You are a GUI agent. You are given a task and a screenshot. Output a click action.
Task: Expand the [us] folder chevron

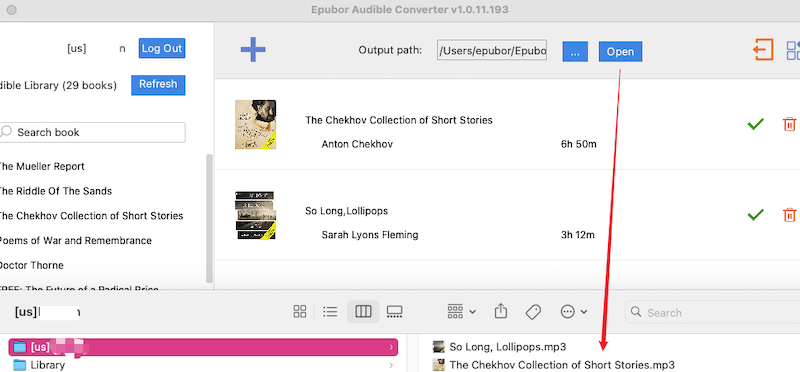(391, 348)
